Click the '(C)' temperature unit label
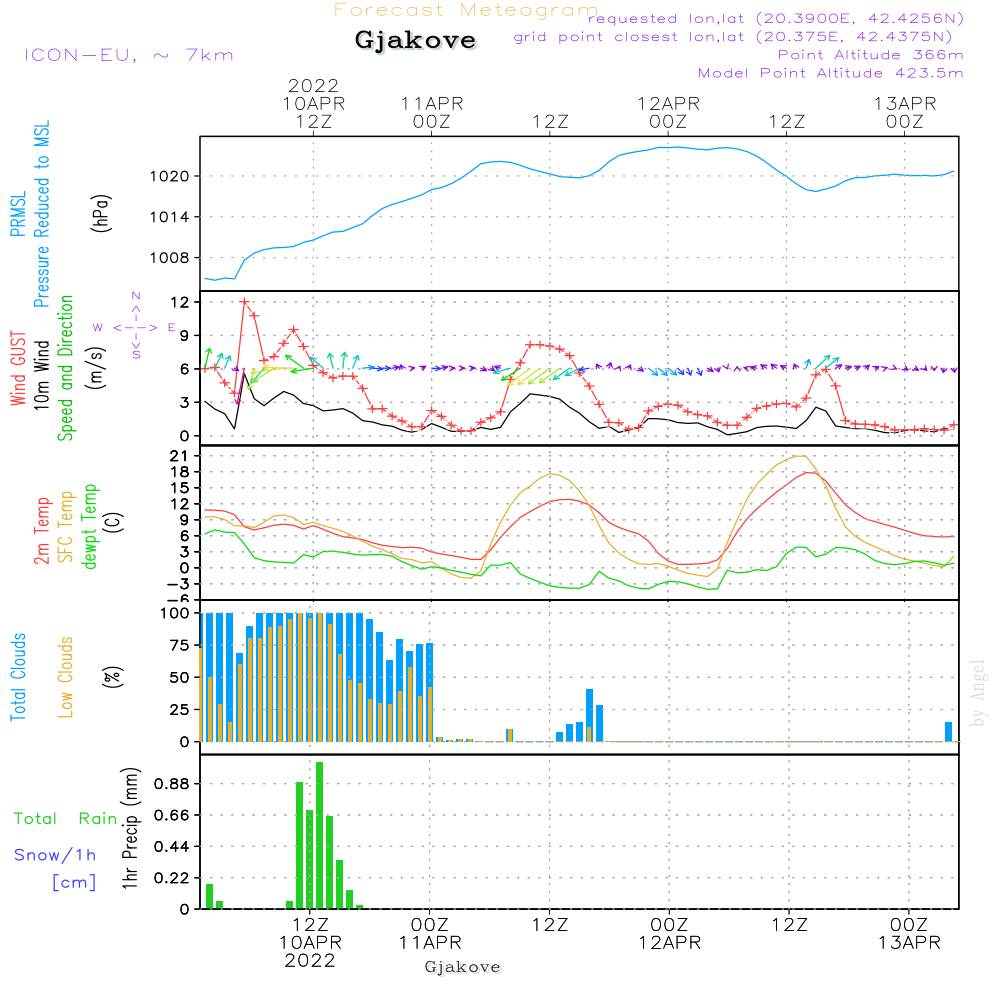Image resolution: width=1000 pixels, height=1000 pixels. point(114,523)
